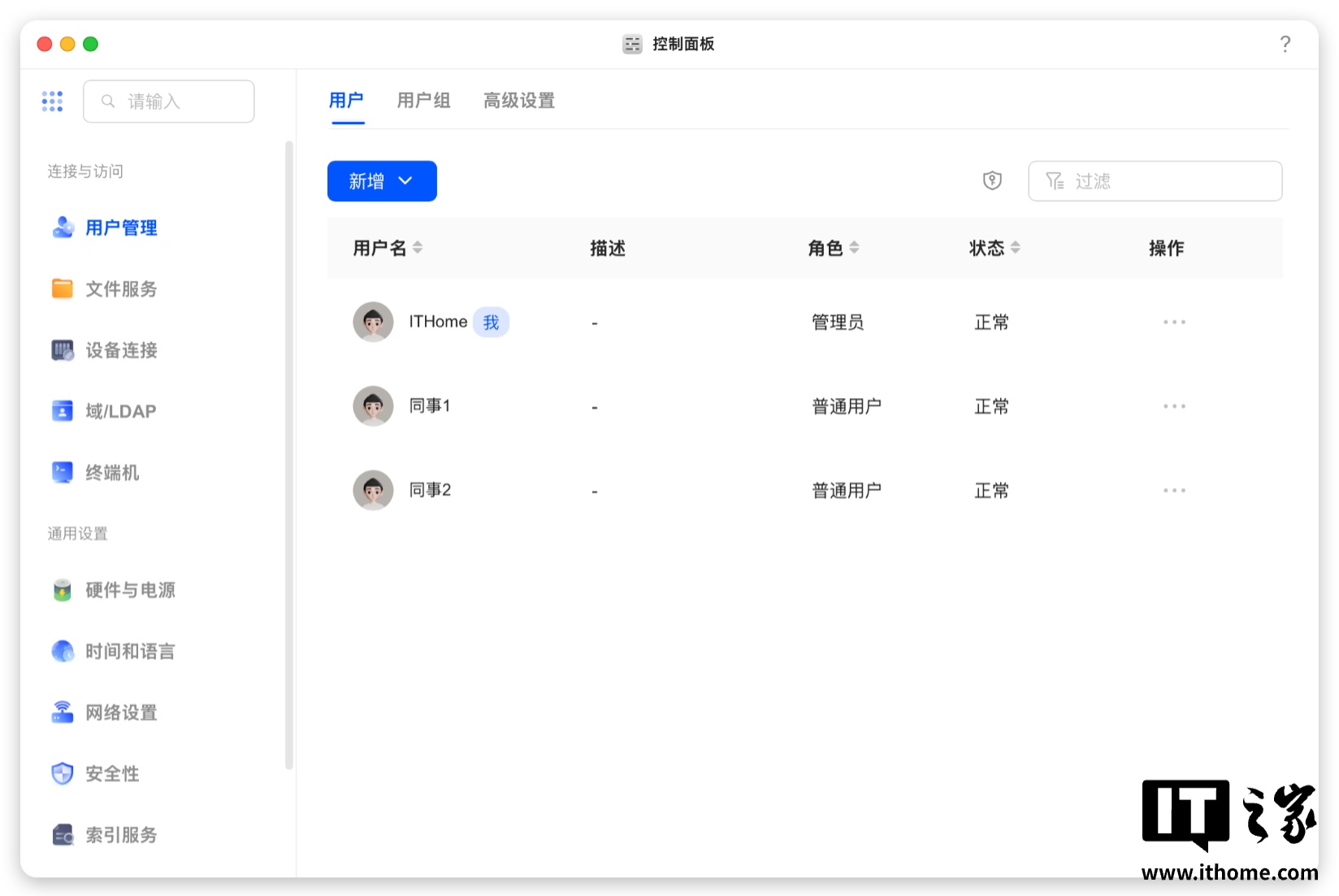The width and height of the screenshot is (1339, 896).
Task: Click 同事1 user avatar
Action: click(373, 406)
